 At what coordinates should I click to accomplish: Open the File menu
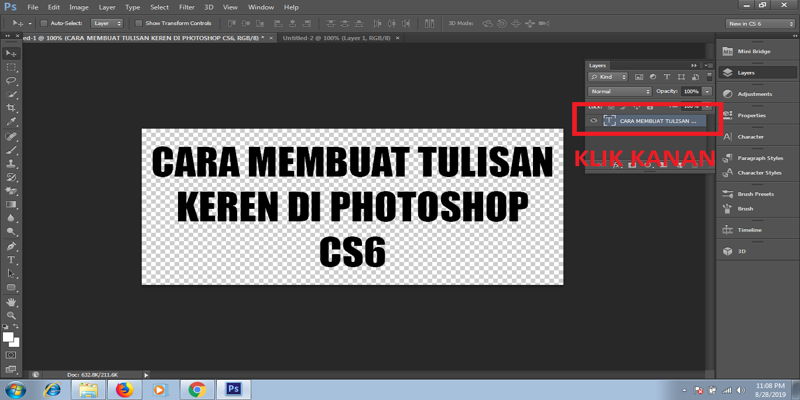click(33, 8)
